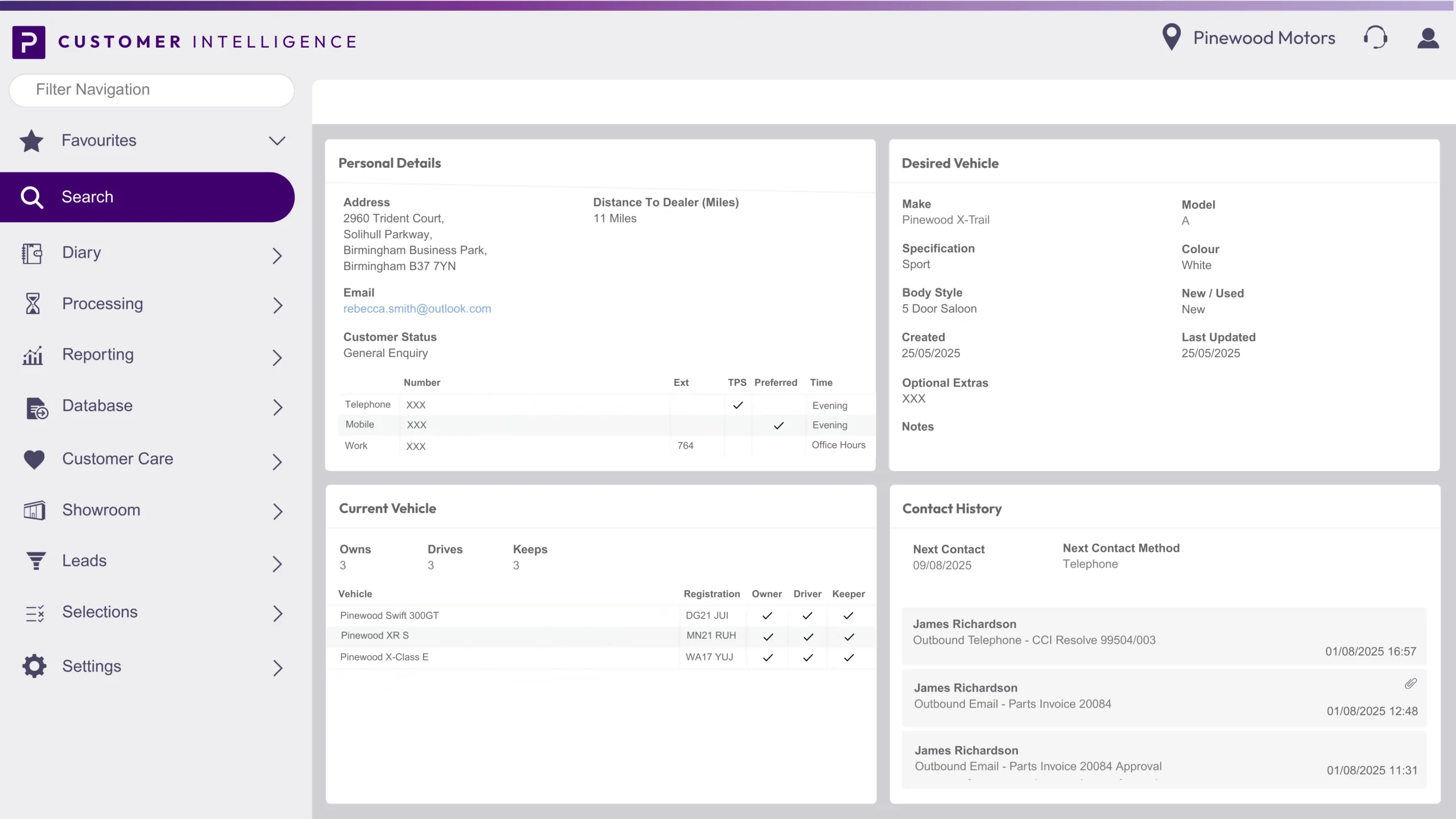Open the headset support icon
1456x819 pixels.
click(1375, 38)
